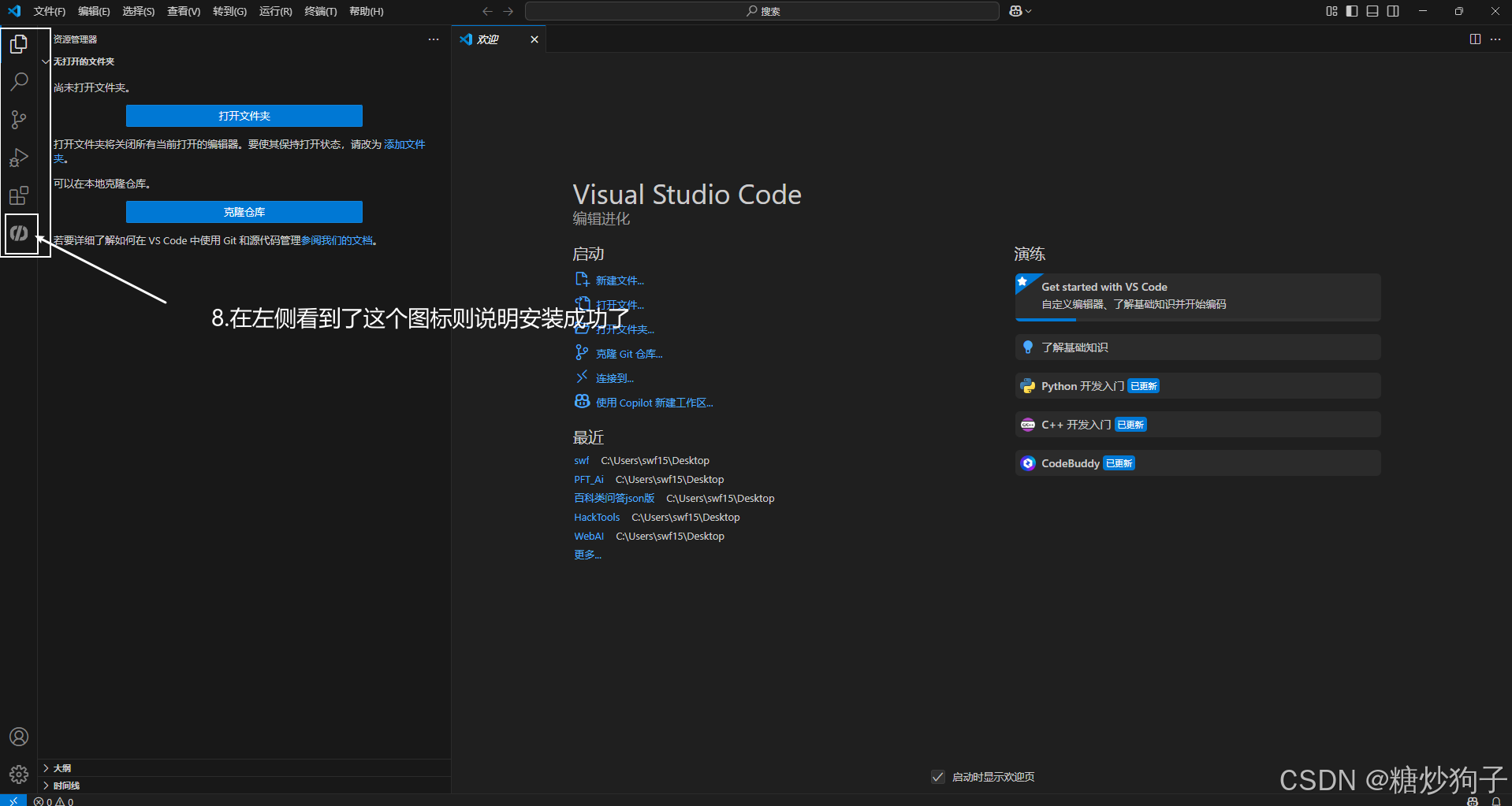Click the remote window status bar icon

coord(13,800)
